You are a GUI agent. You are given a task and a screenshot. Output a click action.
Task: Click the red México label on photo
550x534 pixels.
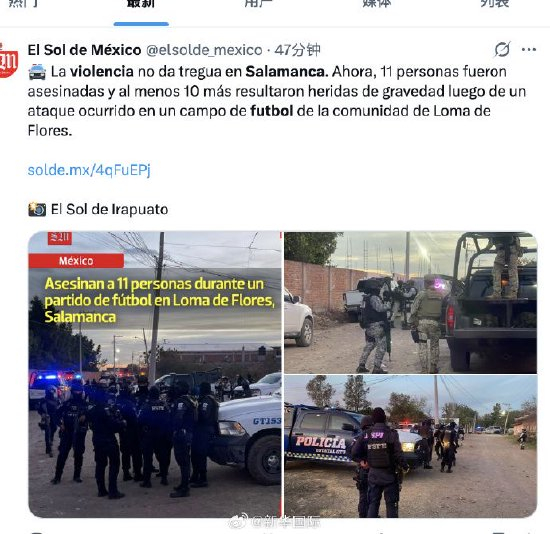[76, 261]
